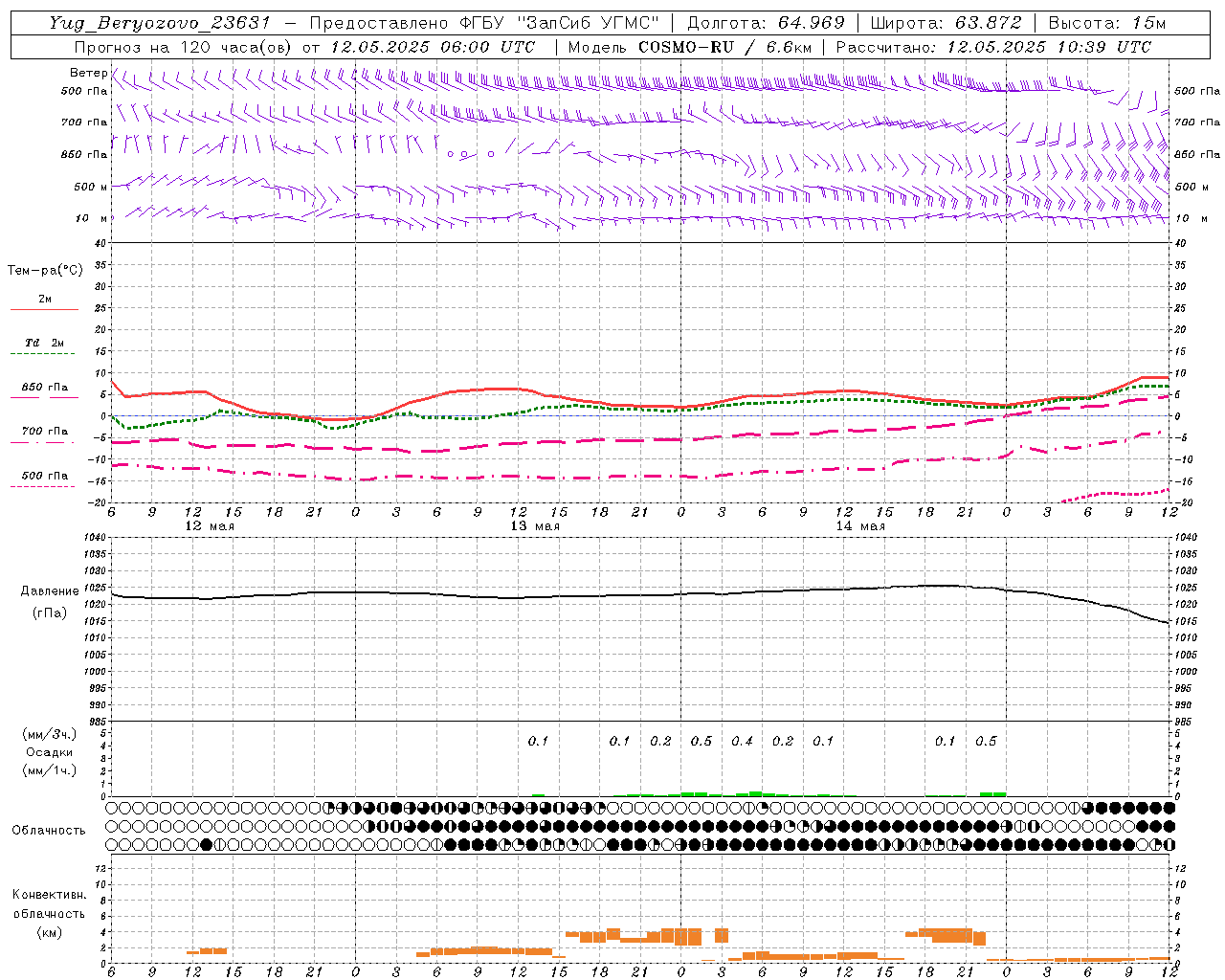This screenshot has width=1225, height=980.
Task: Click the 14 мая date label
Action: click(860, 526)
